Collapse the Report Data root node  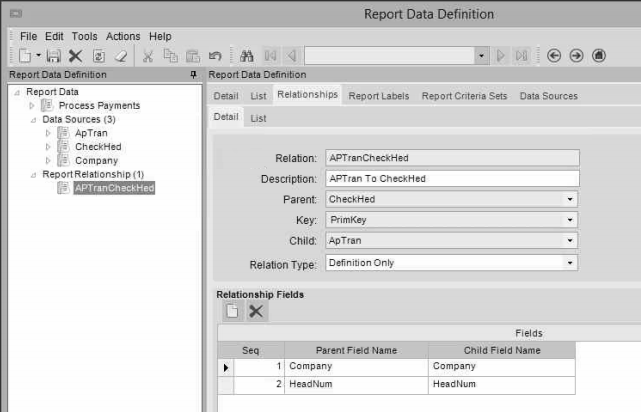coord(17,93)
